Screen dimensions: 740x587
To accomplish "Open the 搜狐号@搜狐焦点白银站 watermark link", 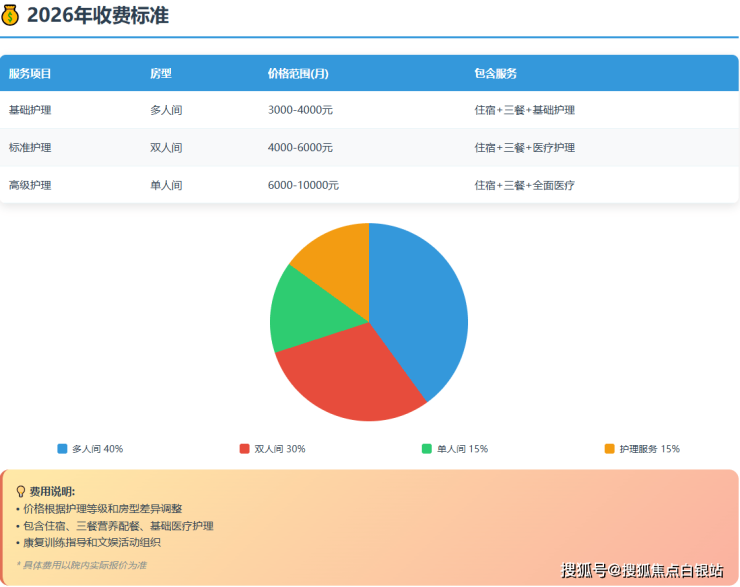I will tap(642, 571).
